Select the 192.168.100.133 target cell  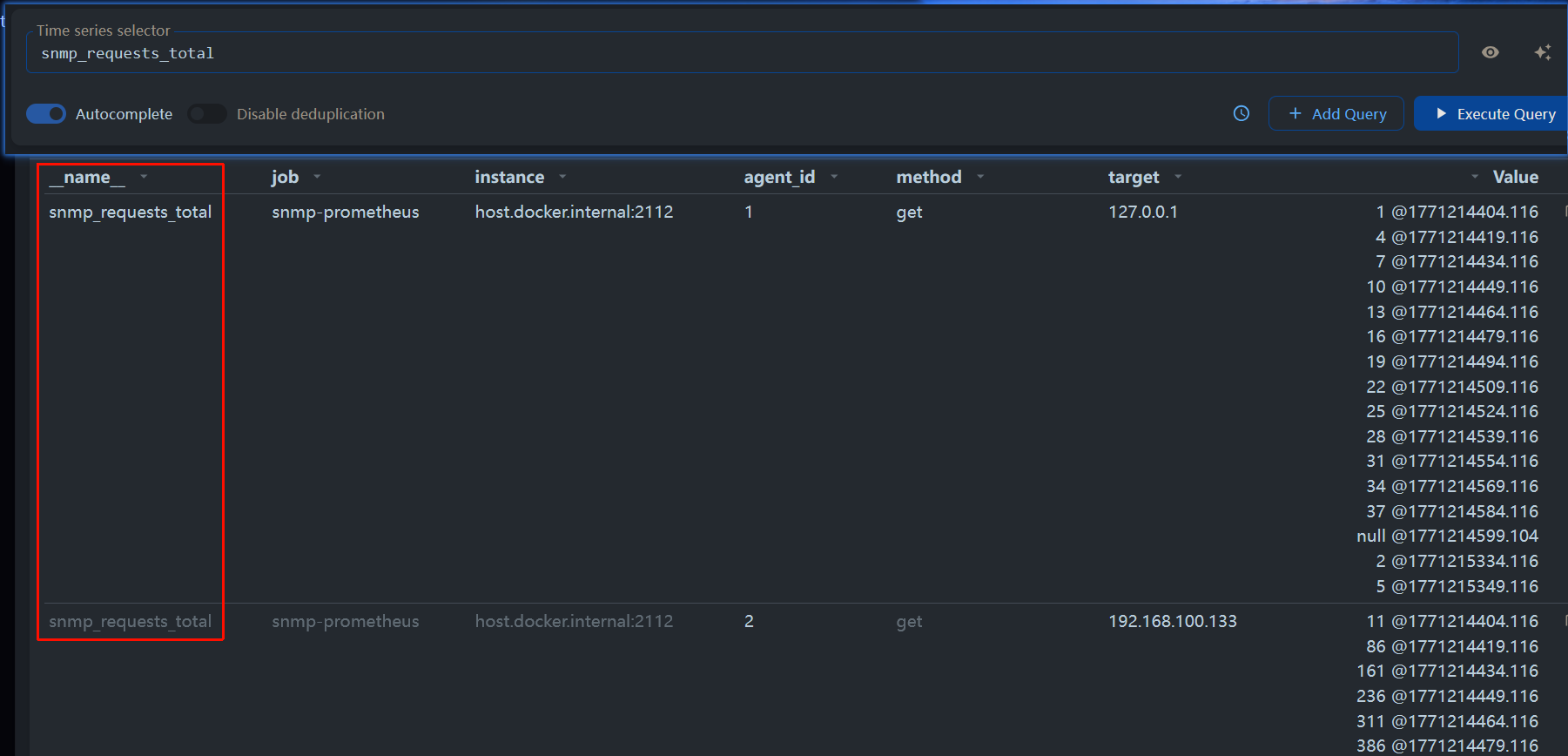click(x=1172, y=621)
